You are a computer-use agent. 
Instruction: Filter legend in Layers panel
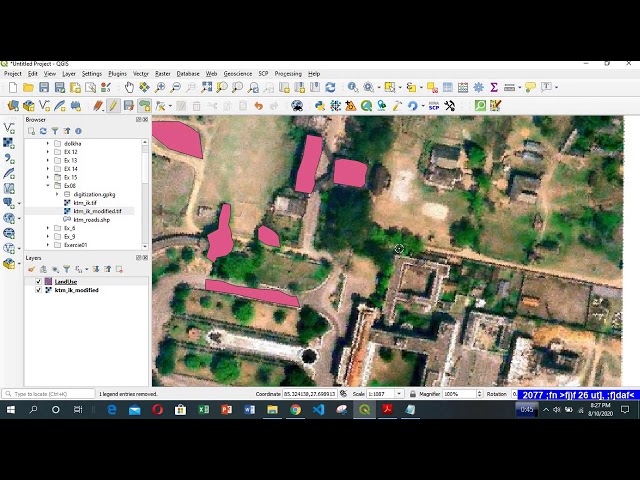(x=67, y=269)
